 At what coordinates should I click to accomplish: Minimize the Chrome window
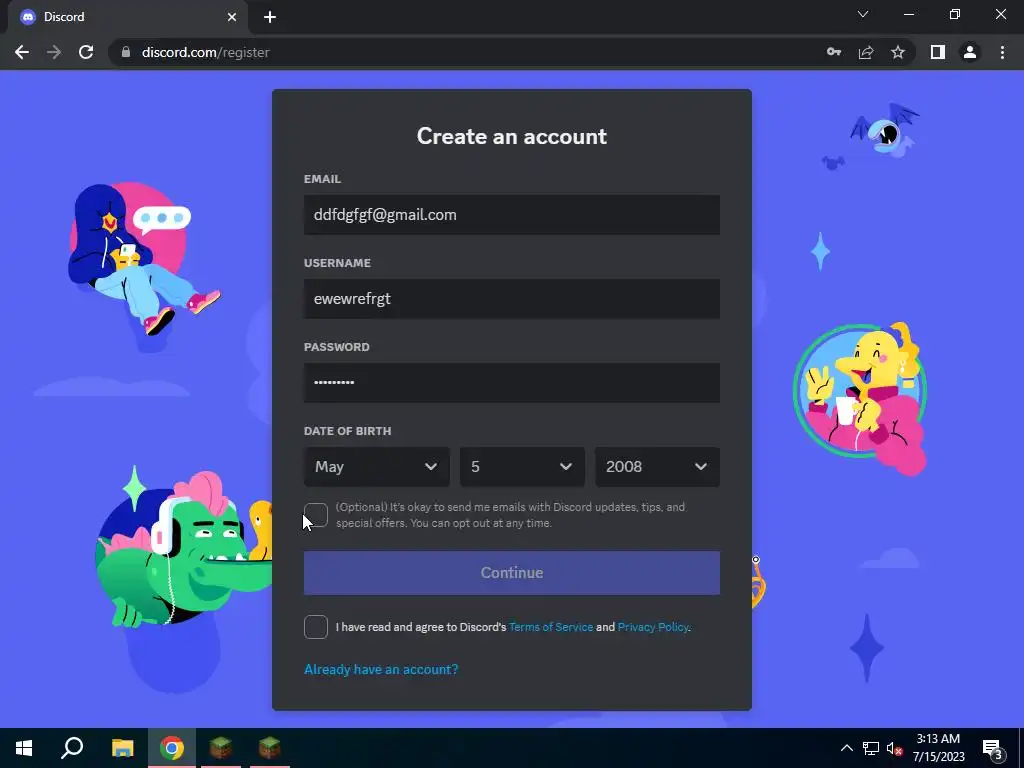pos(909,14)
